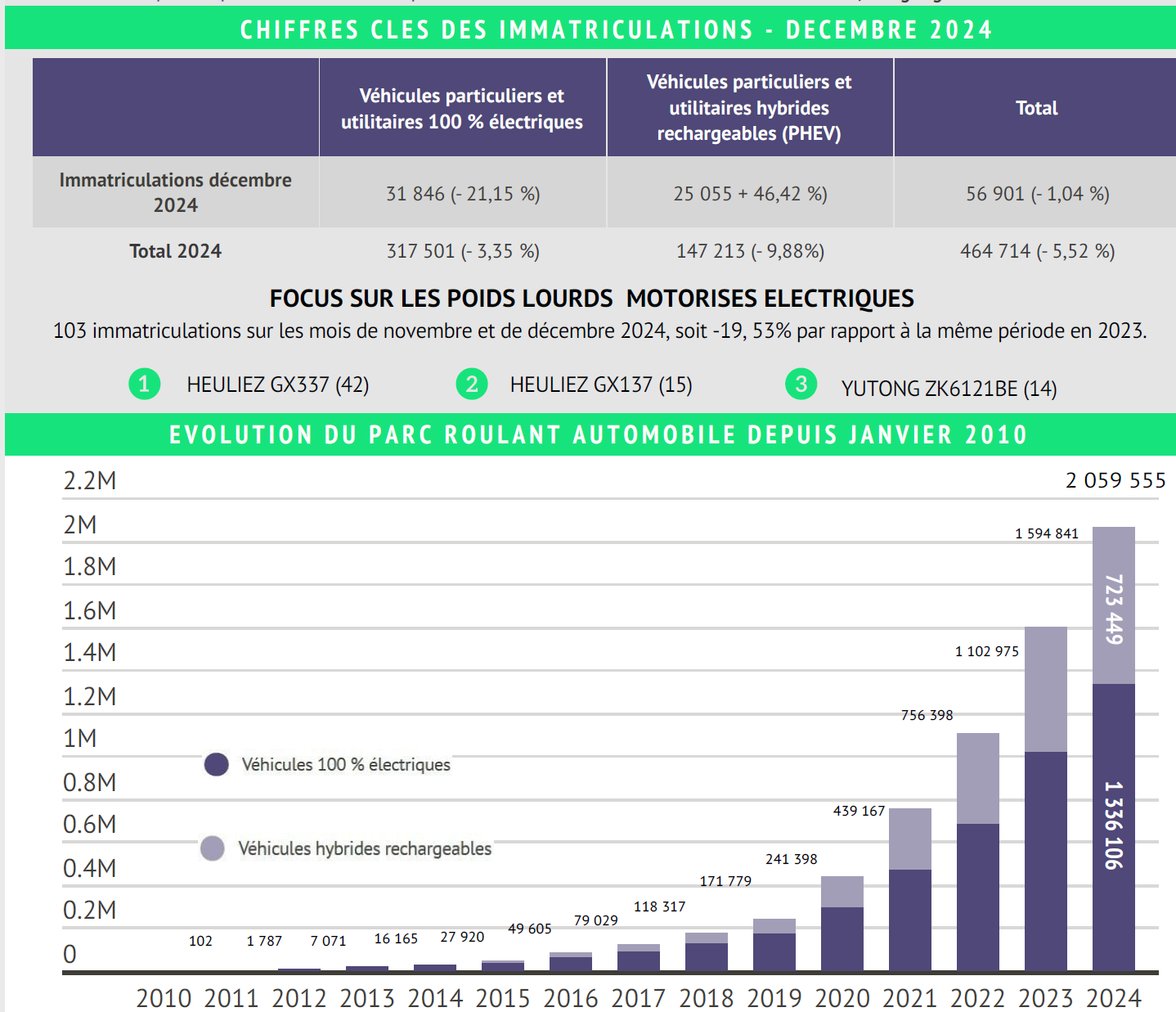The width and height of the screenshot is (1176, 1012).
Task: Click the 2.2M y-axis label
Action: [90, 480]
